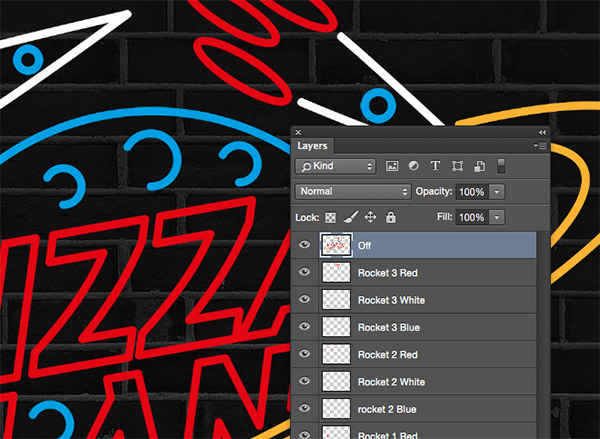The width and height of the screenshot is (600, 439).
Task: Filter layers by pixel layer icon
Action: 392,166
